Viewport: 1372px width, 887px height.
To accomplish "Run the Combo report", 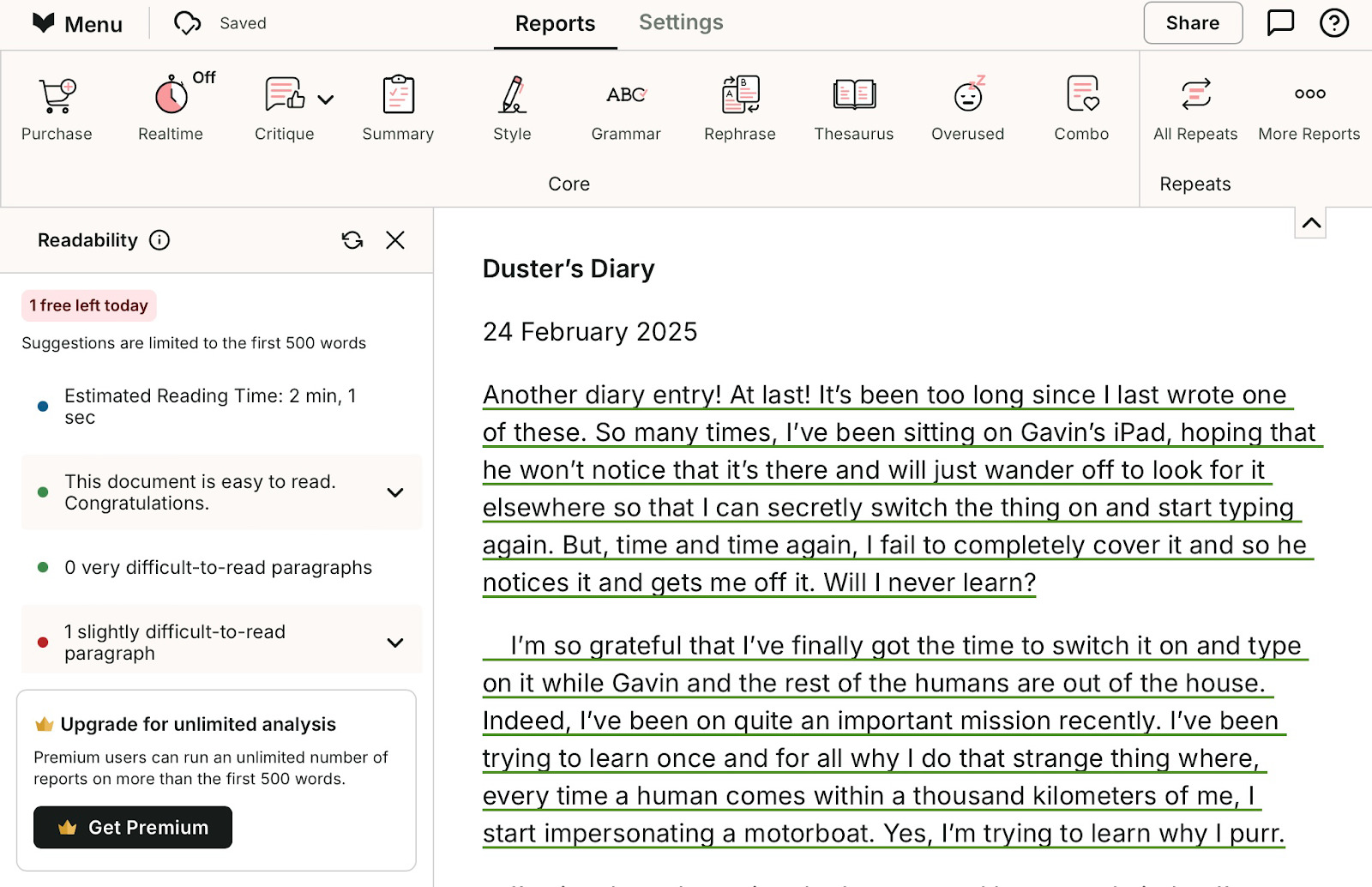I will 1081,106.
